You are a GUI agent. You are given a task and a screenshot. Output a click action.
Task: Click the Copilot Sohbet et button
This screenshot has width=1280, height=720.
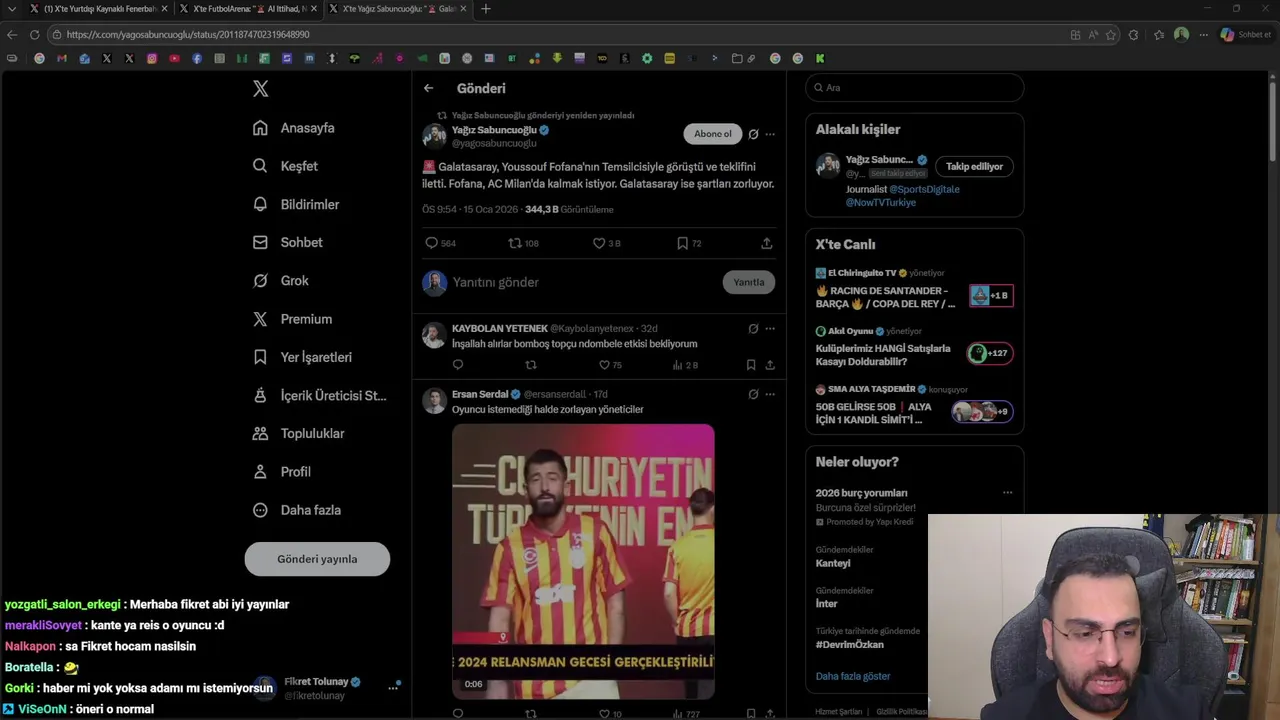1246,34
